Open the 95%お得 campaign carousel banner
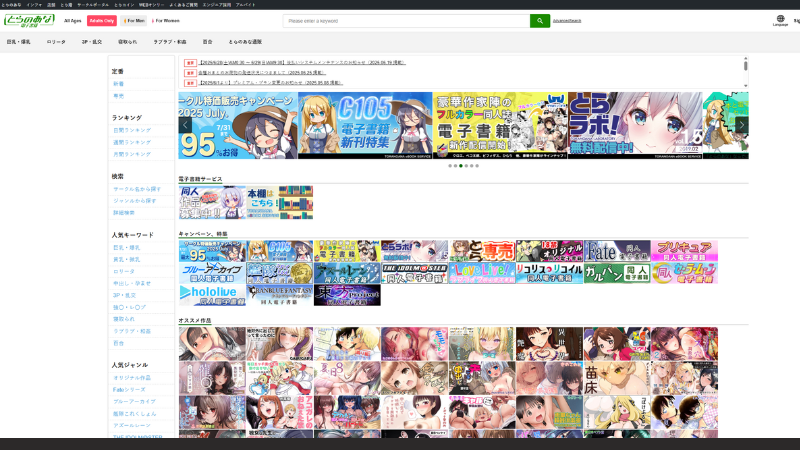800x450 pixels. 238,126
